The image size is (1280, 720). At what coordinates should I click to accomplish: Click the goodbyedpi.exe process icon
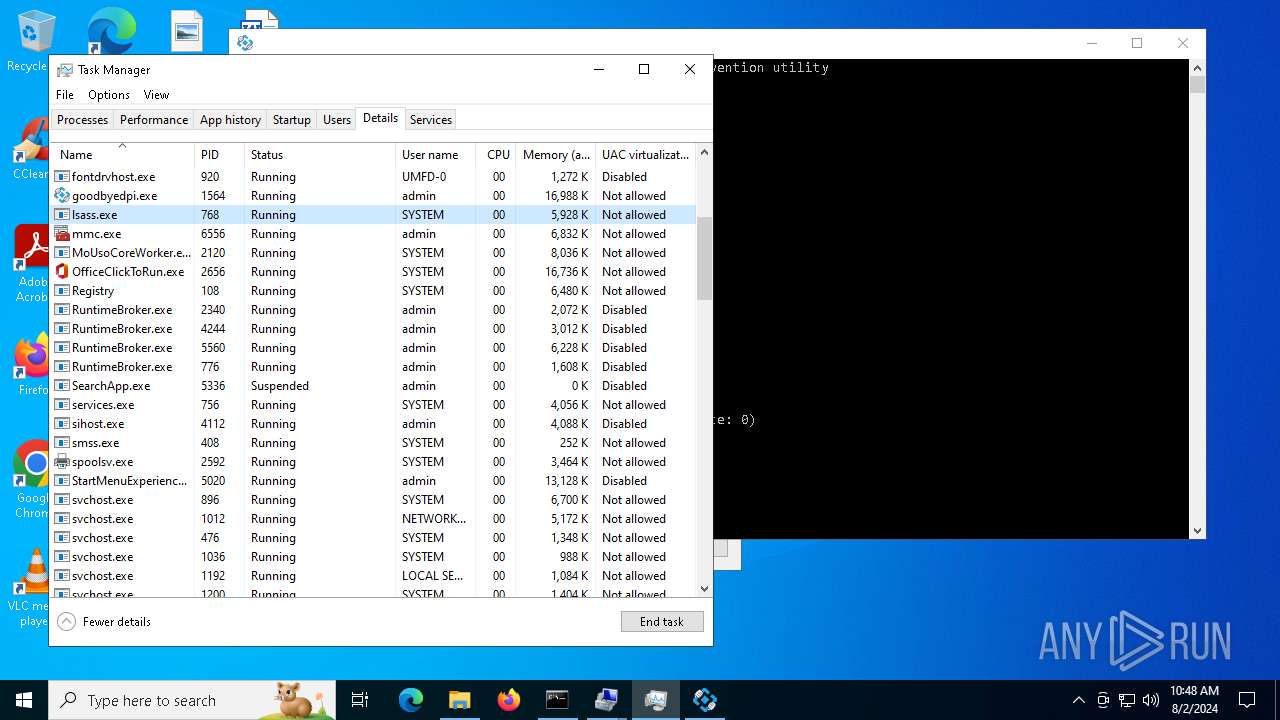(x=62, y=196)
